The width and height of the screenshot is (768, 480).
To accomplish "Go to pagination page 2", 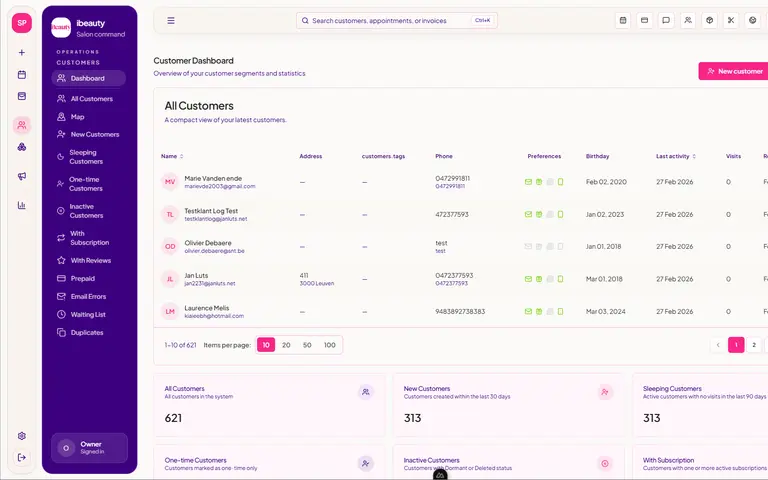I will coord(754,345).
